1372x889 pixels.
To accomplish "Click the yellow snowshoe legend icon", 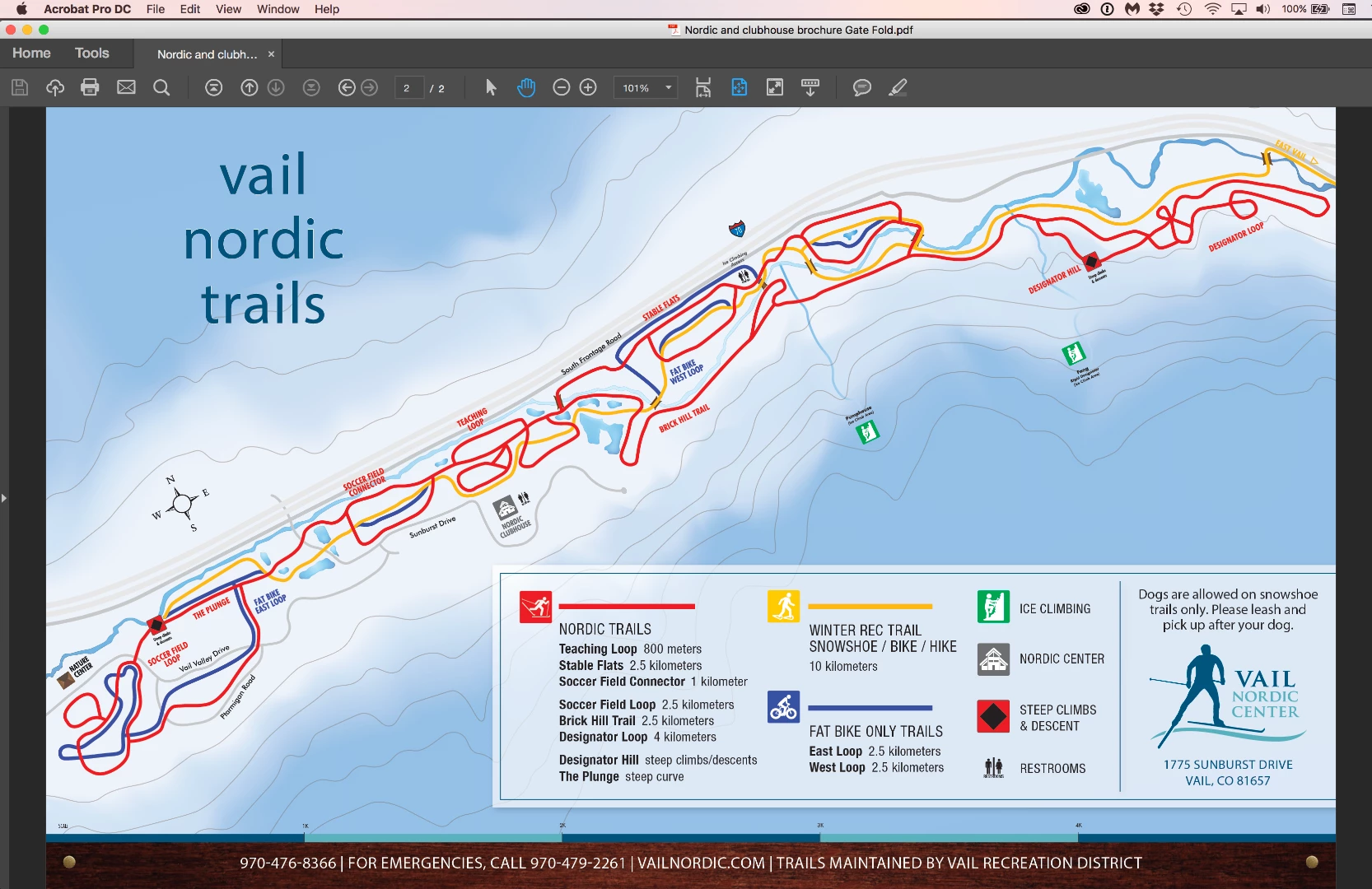I will point(783,607).
